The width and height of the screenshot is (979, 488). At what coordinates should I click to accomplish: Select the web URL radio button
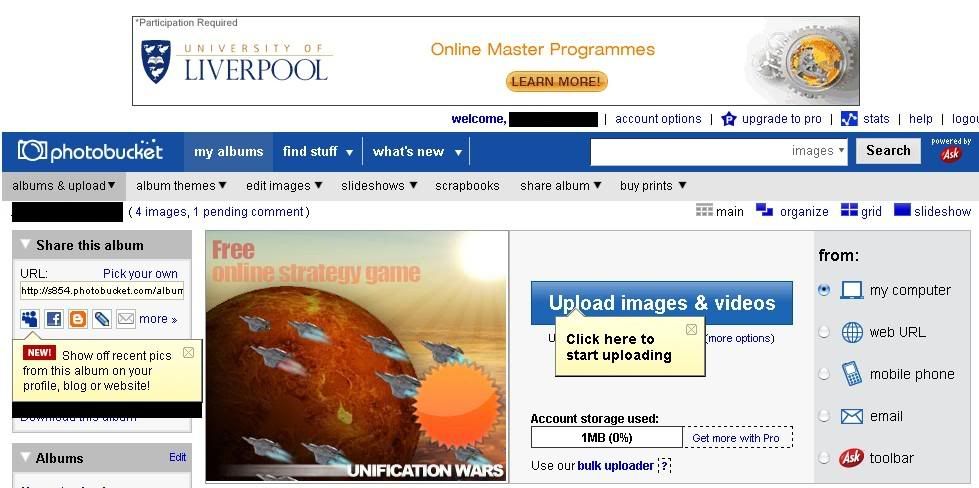824,332
